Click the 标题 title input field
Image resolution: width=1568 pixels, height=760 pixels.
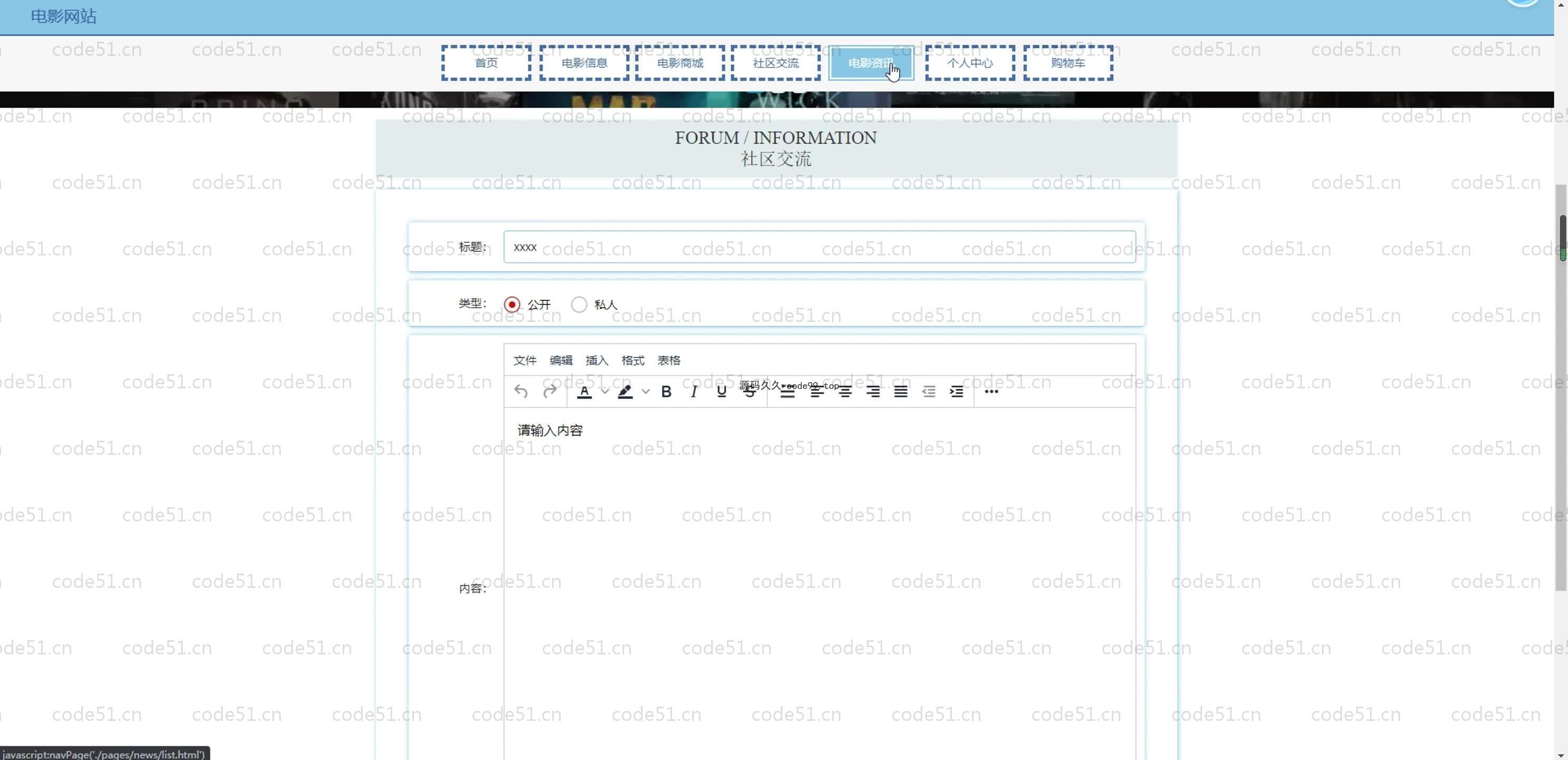click(x=819, y=247)
